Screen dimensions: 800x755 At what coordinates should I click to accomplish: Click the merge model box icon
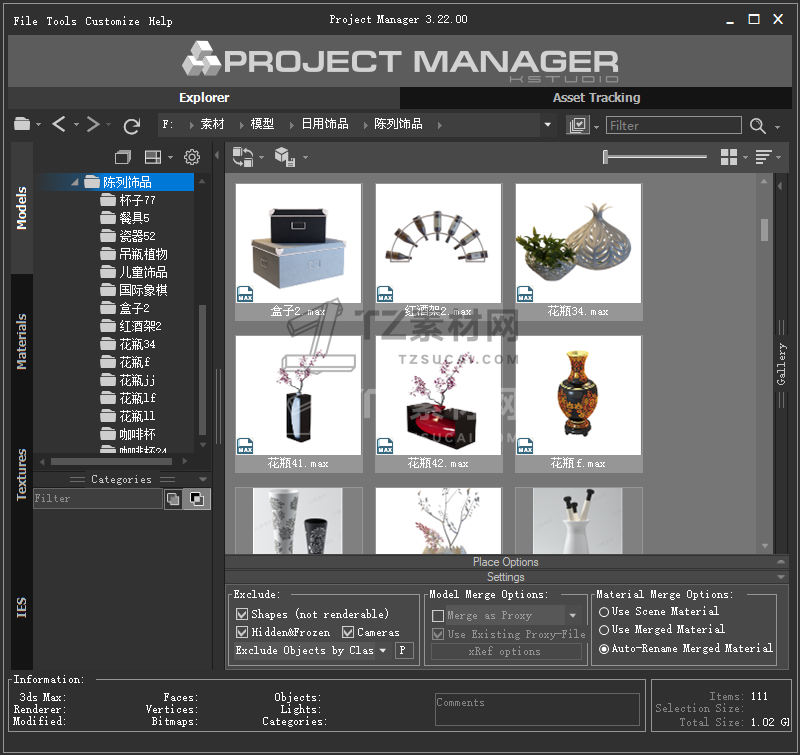tap(283, 157)
